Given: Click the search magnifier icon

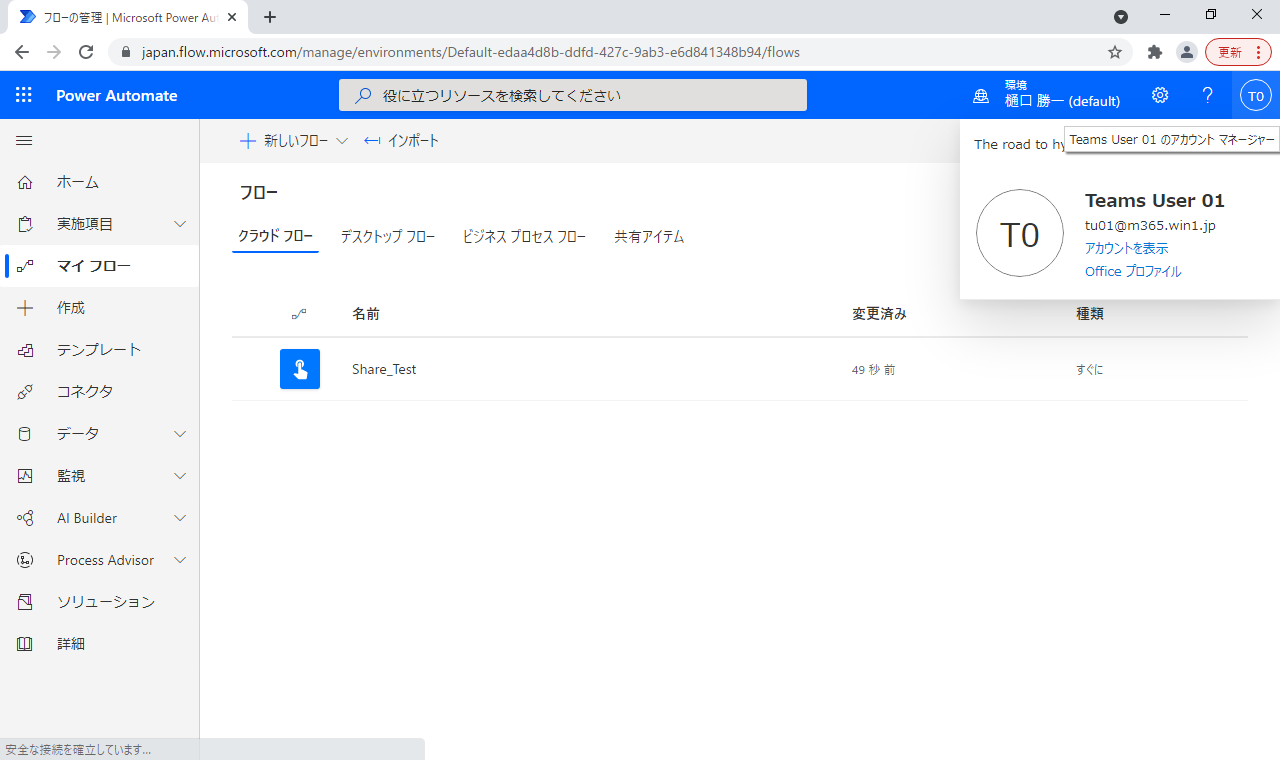Looking at the screenshot, I should (364, 96).
